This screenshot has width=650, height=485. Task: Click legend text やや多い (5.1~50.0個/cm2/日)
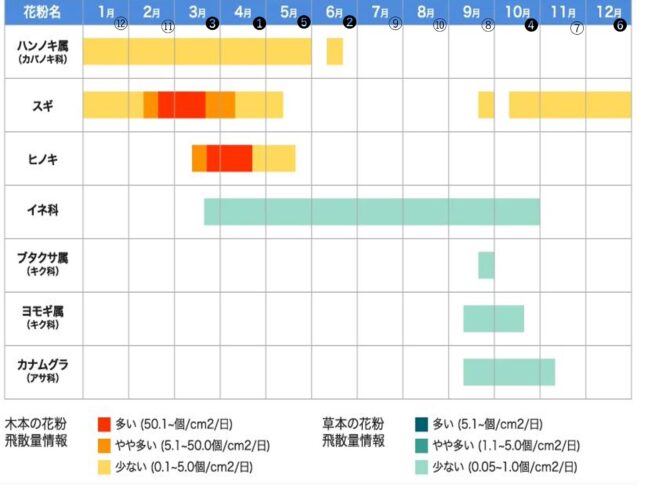click(x=193, y=446)
